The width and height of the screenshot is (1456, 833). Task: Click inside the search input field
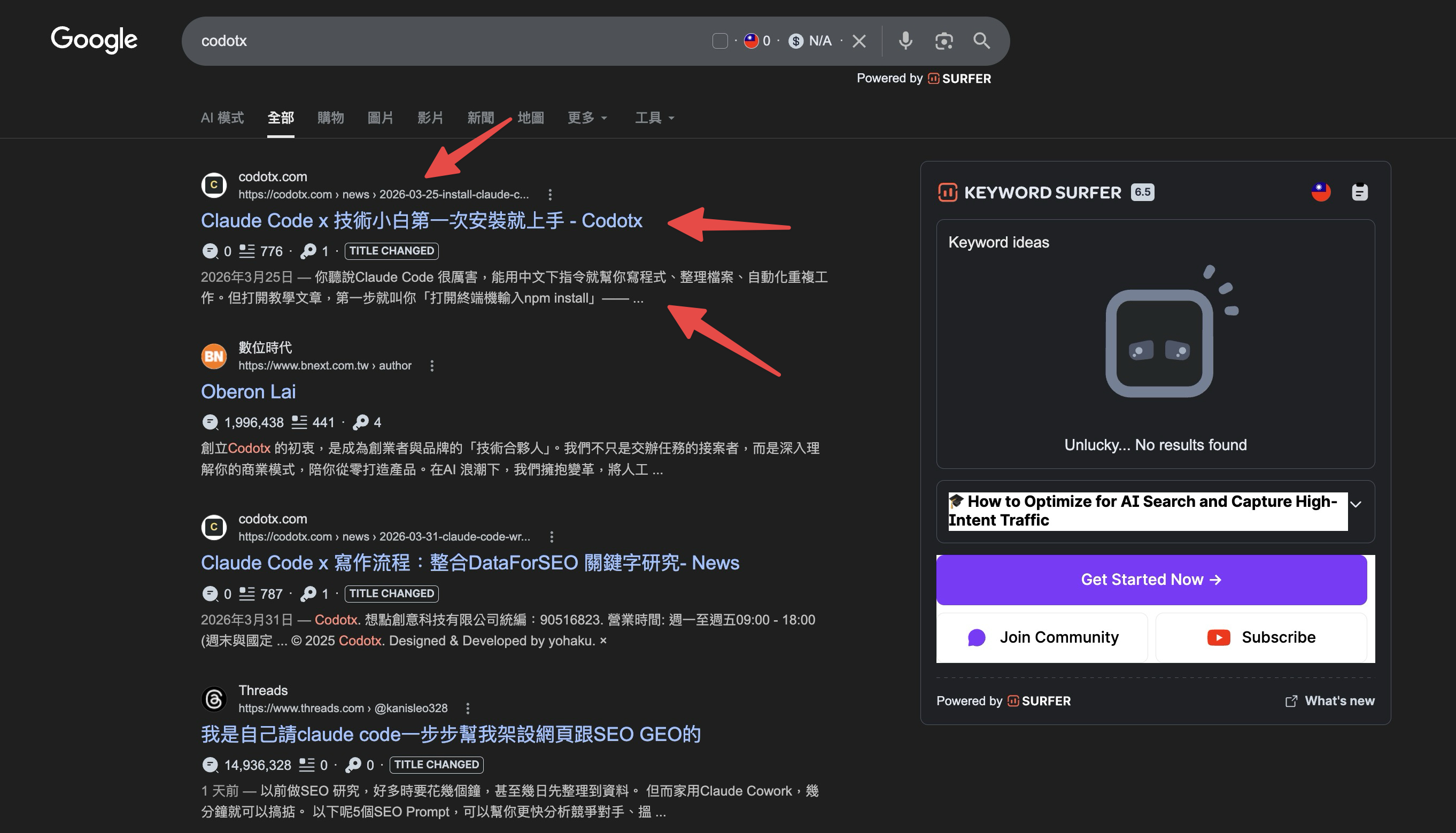tap(400, 41)
